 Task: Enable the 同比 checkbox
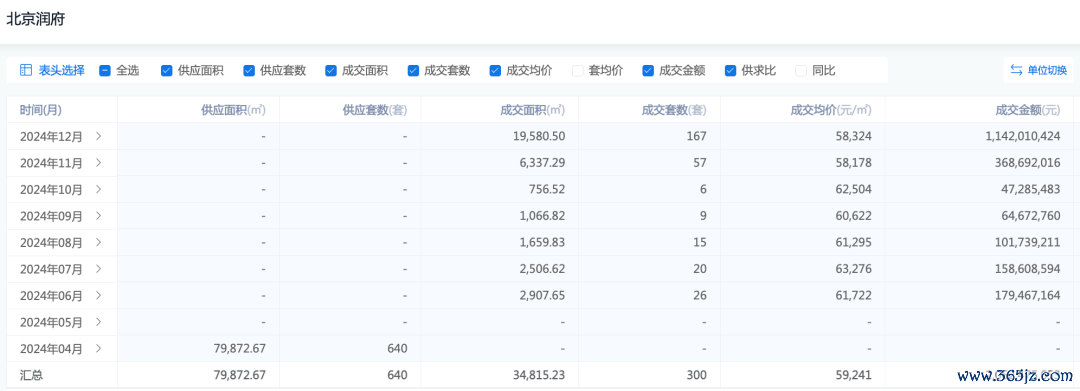[x=800, y=70]
